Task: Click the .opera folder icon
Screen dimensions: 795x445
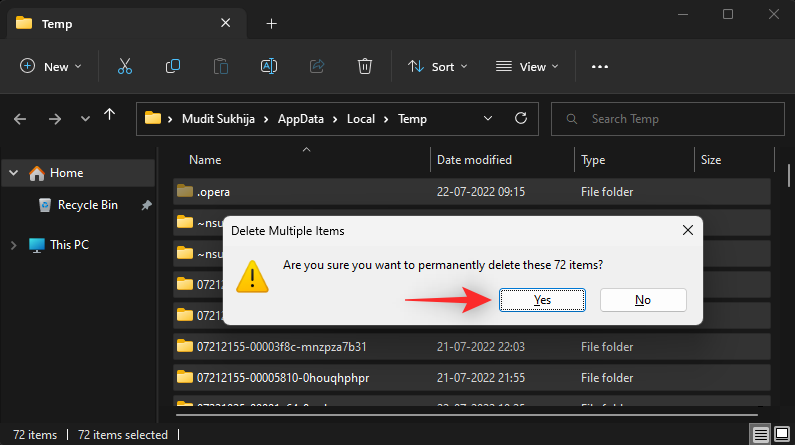Action: [x=185, y=192]
